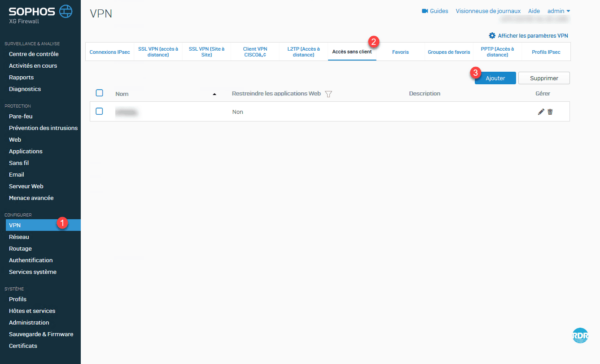Tick the select-all checkbox in header
This screenshot has width=600, height=364.
(x=99, y=93)
